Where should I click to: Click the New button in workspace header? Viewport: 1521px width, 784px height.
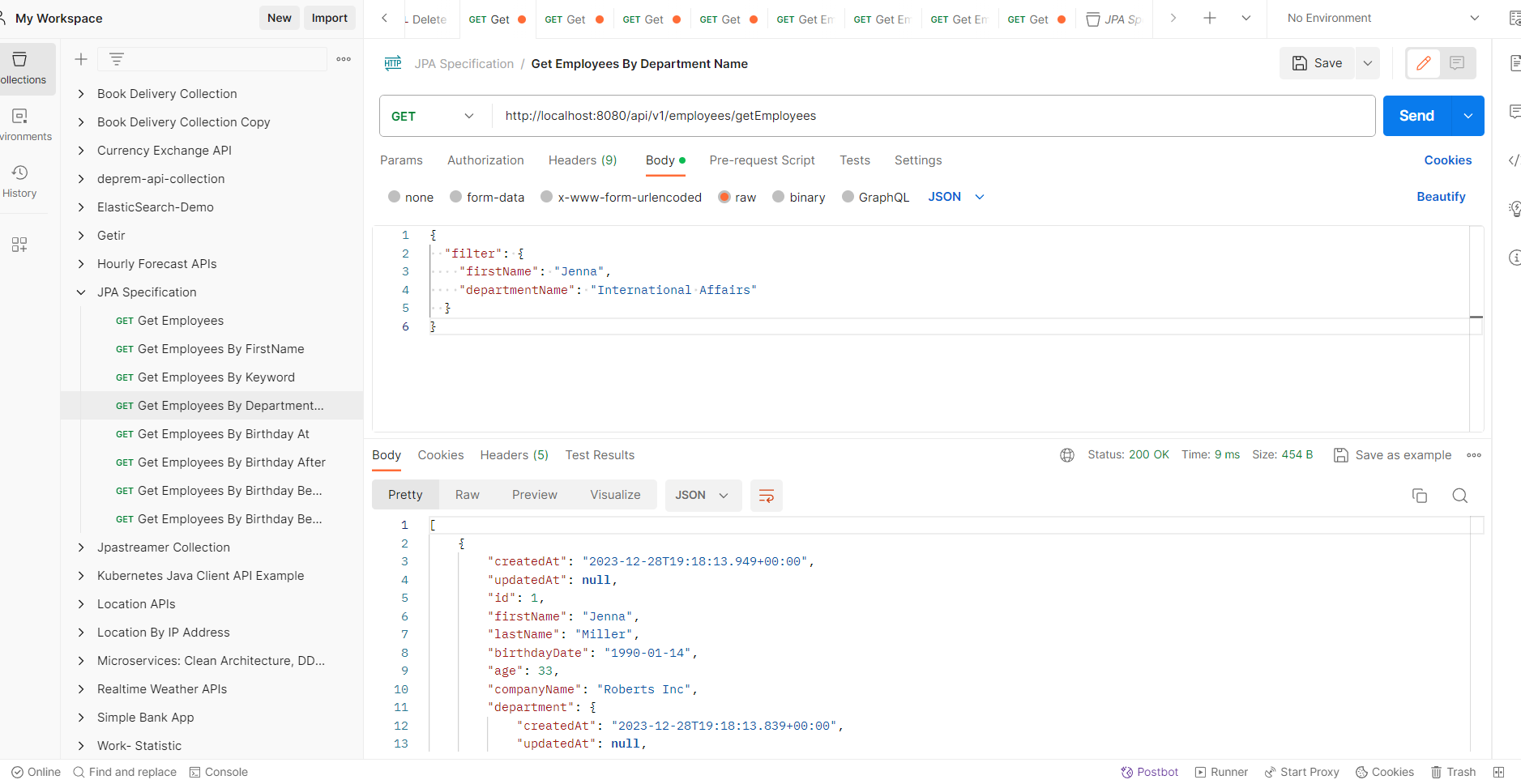(x=280, y=18)
